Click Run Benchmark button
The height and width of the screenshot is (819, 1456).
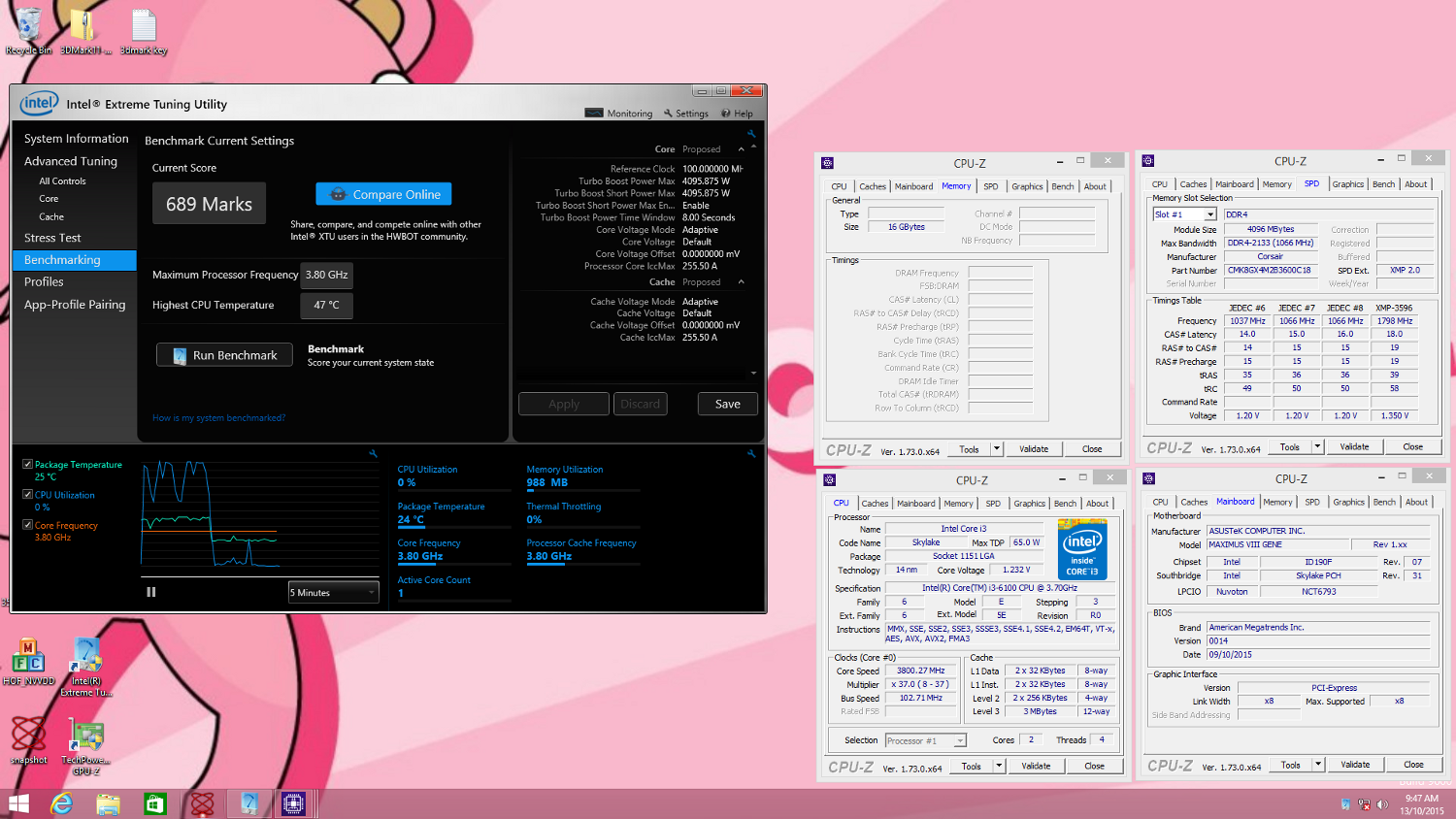click(223, 355)
